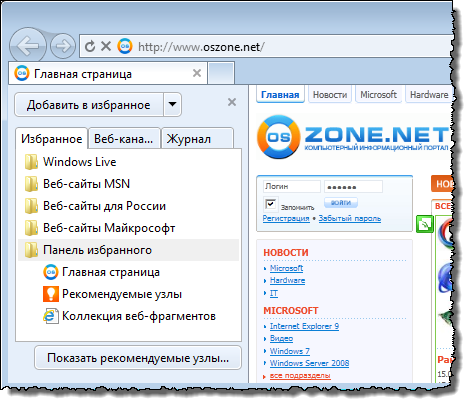Screen dimensions: 472x406
Task: Open the Регистрация link
Action: pyautogui.click(x=286, y=219)
